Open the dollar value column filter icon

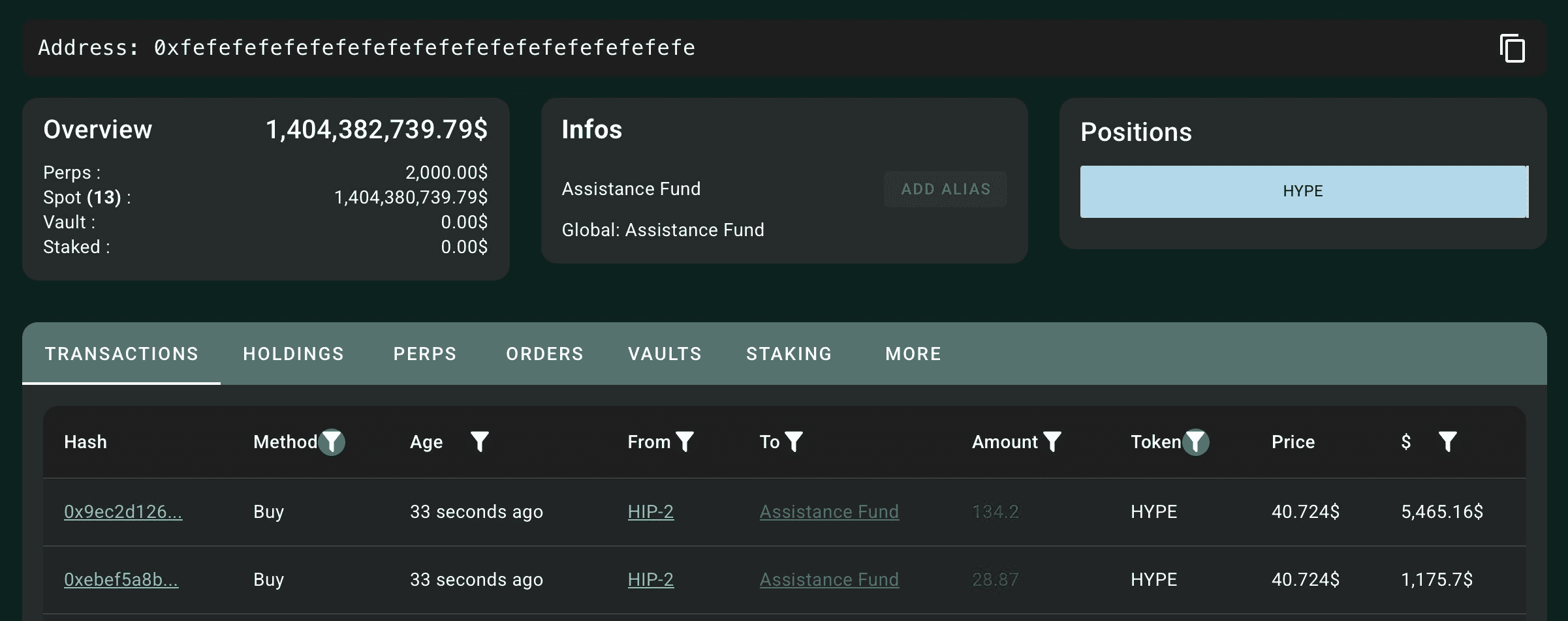coord(1447,442)
